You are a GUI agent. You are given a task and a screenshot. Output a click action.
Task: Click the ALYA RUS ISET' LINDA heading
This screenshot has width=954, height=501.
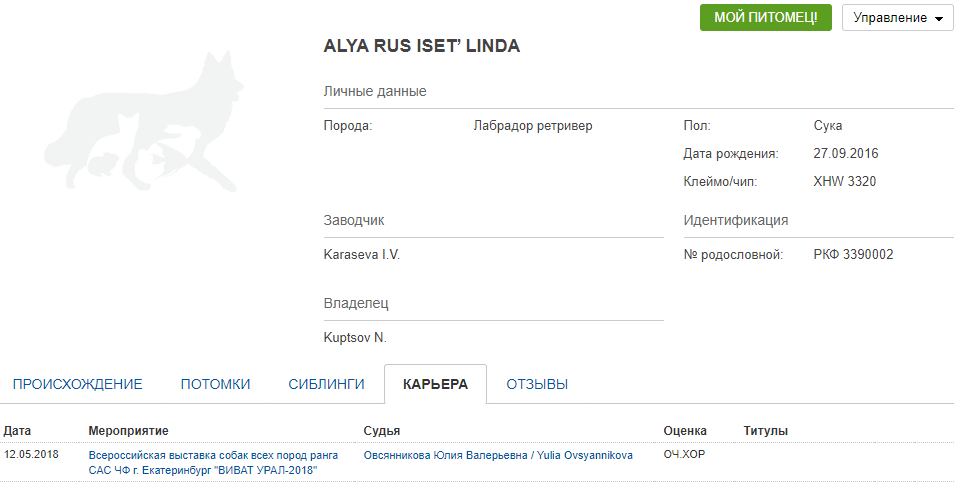(x=422, y=47)
